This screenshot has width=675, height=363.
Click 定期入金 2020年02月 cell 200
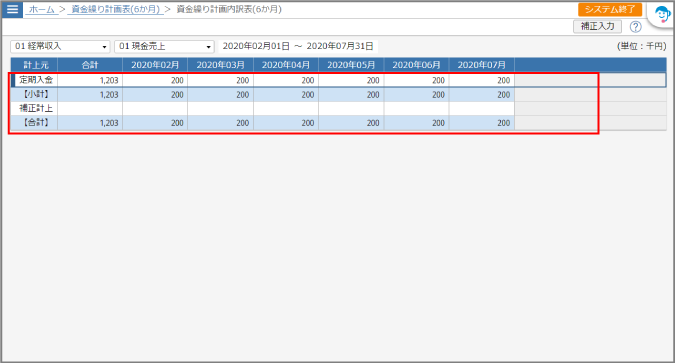tap(155, 80)
